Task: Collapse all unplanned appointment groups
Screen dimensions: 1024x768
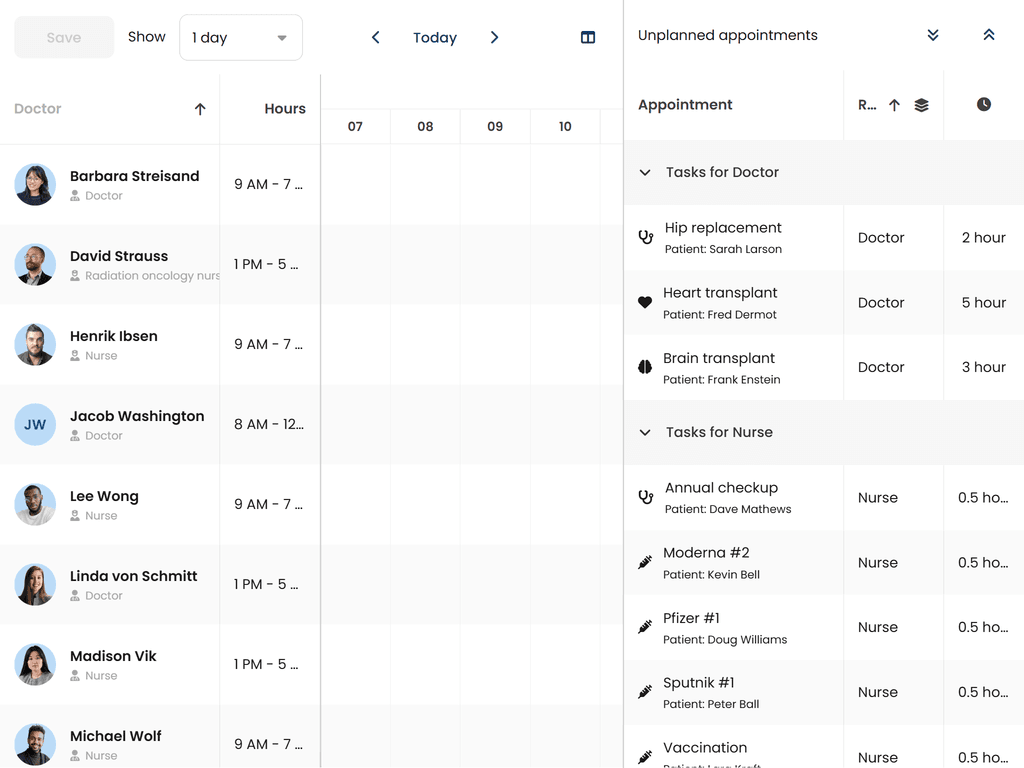Action: (989, 35)
